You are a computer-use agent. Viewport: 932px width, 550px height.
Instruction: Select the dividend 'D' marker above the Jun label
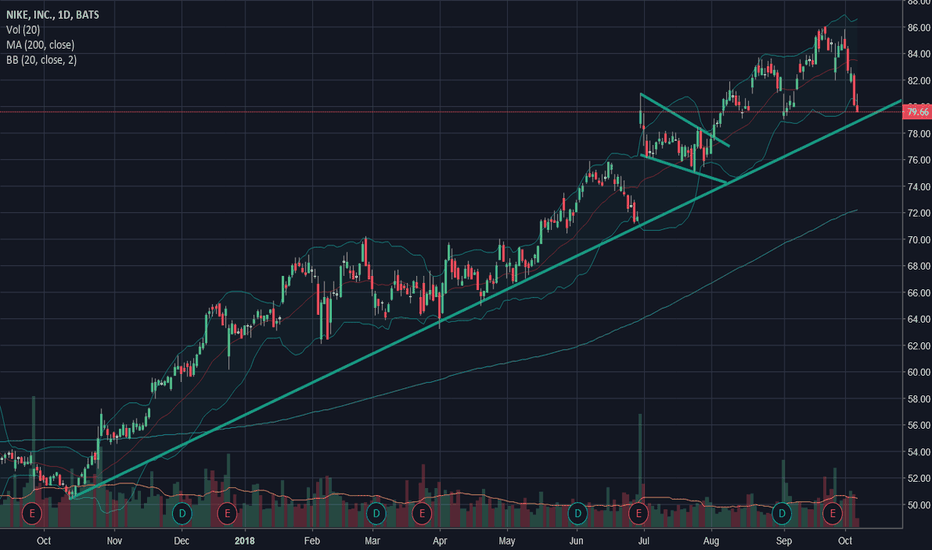(577, 513)
